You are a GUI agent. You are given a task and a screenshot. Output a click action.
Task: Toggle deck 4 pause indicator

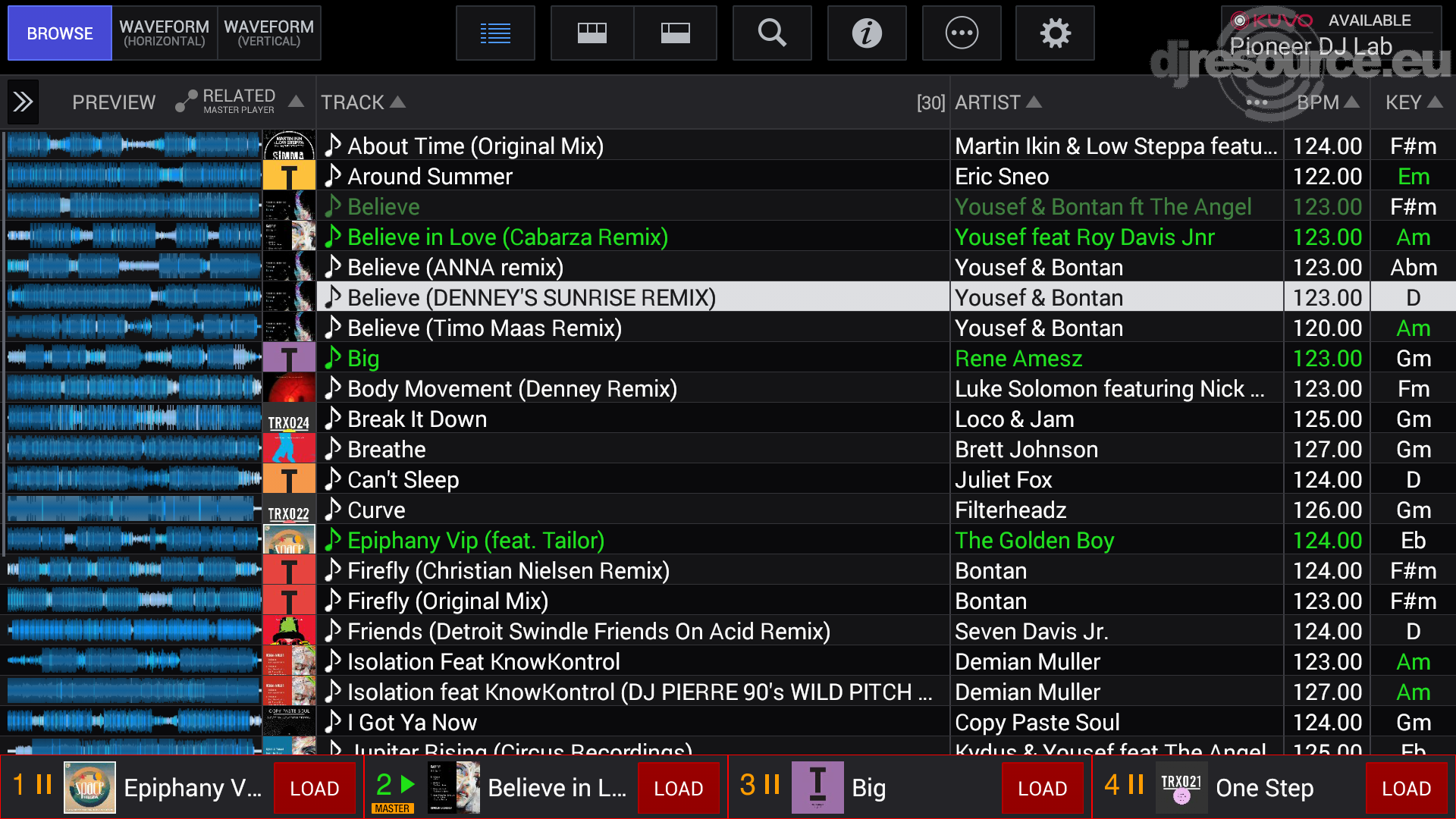[1136, 784]
